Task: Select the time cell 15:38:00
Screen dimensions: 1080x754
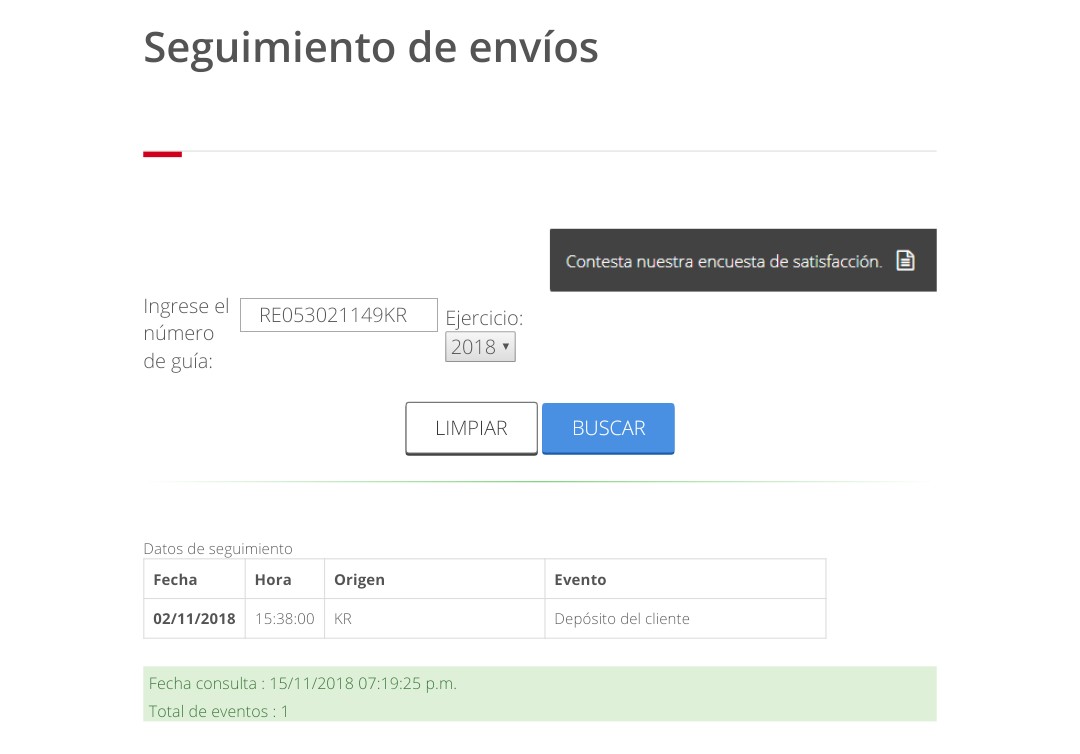Action: pos(284,618)
